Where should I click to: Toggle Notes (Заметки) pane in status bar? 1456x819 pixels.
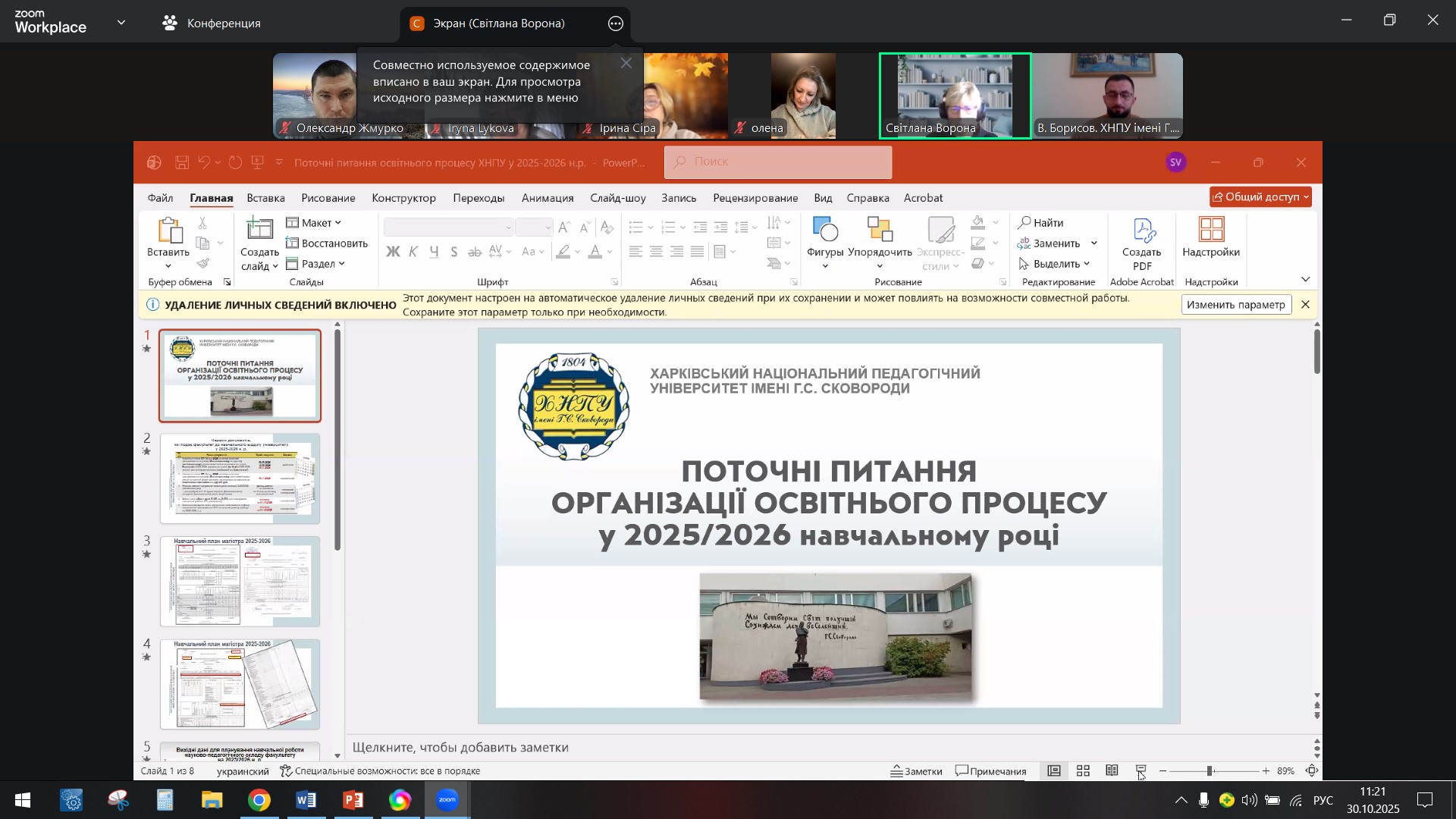click(x=916, y=771)
